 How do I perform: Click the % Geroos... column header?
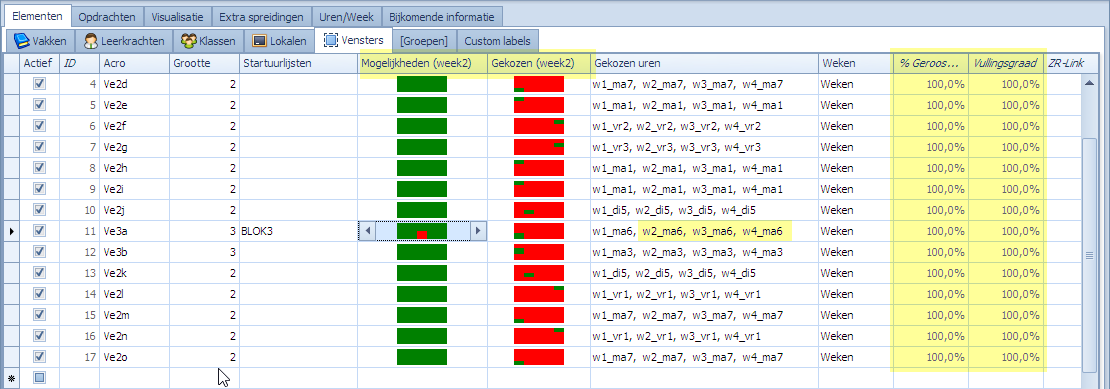[x=930, y=63]
